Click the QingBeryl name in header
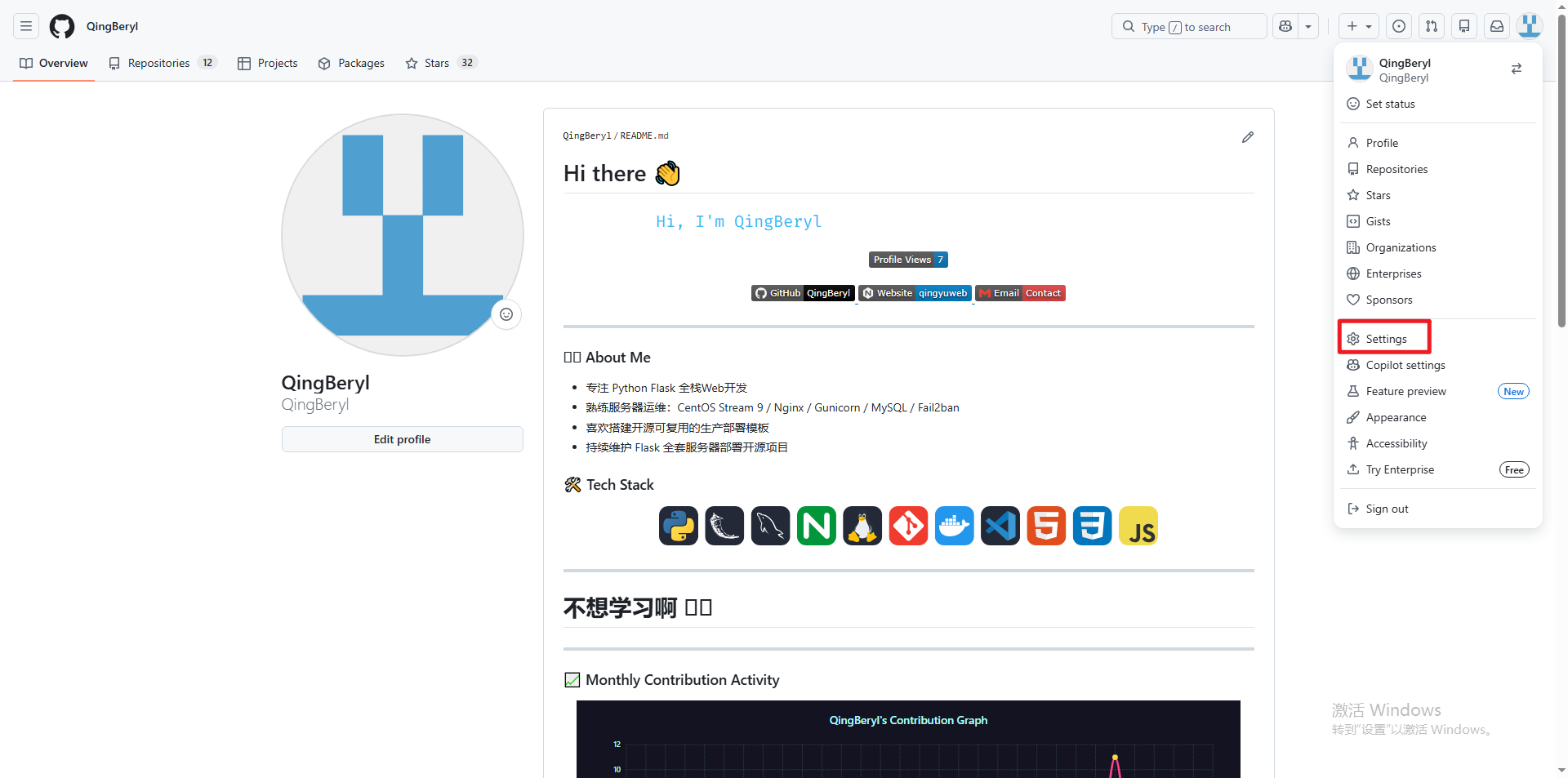 coord(112,26)
